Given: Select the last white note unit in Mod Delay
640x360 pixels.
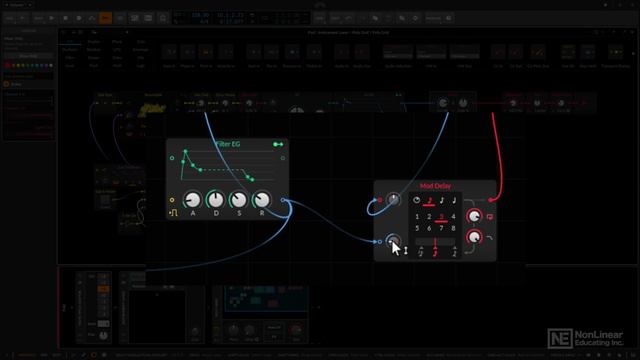Looking at the screenshot, I should click(x=454, y=200).
